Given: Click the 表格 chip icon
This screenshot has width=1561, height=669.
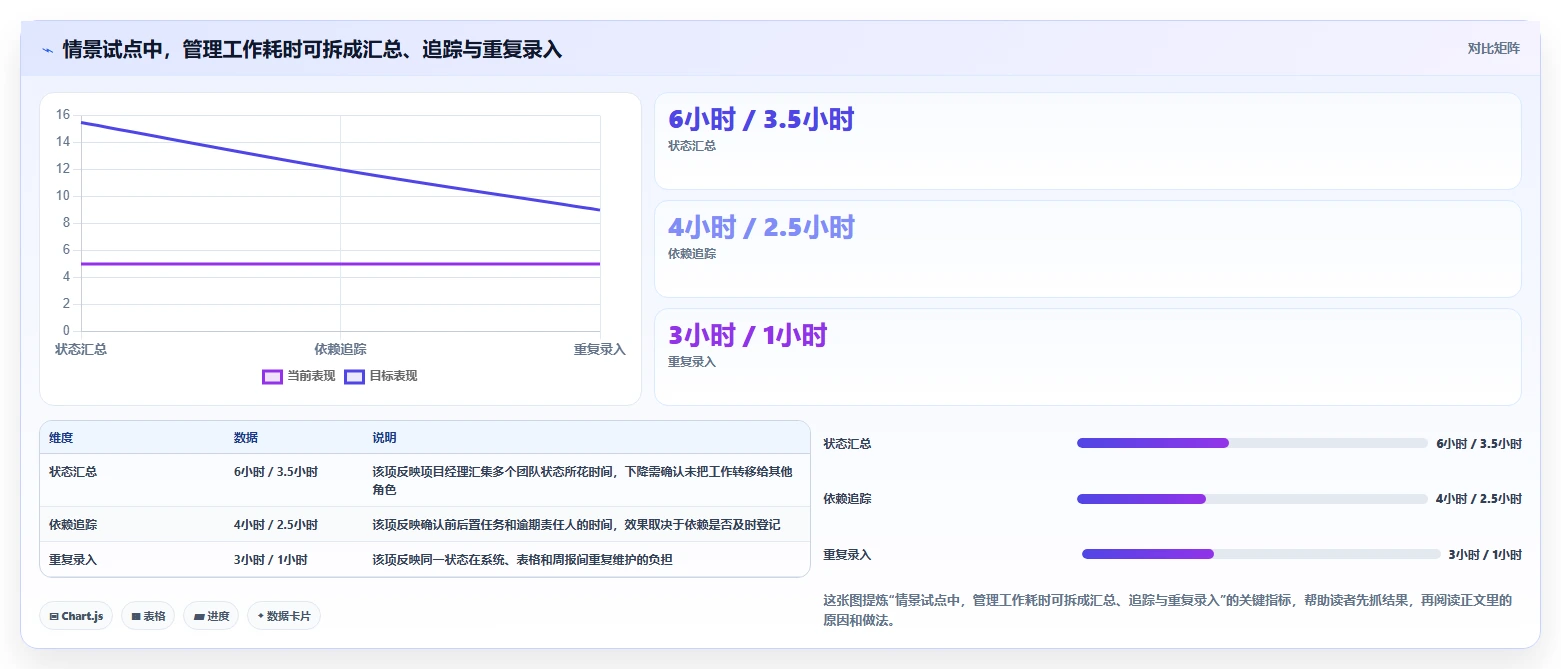Looking at the screenshot, I should click(136, 617).
